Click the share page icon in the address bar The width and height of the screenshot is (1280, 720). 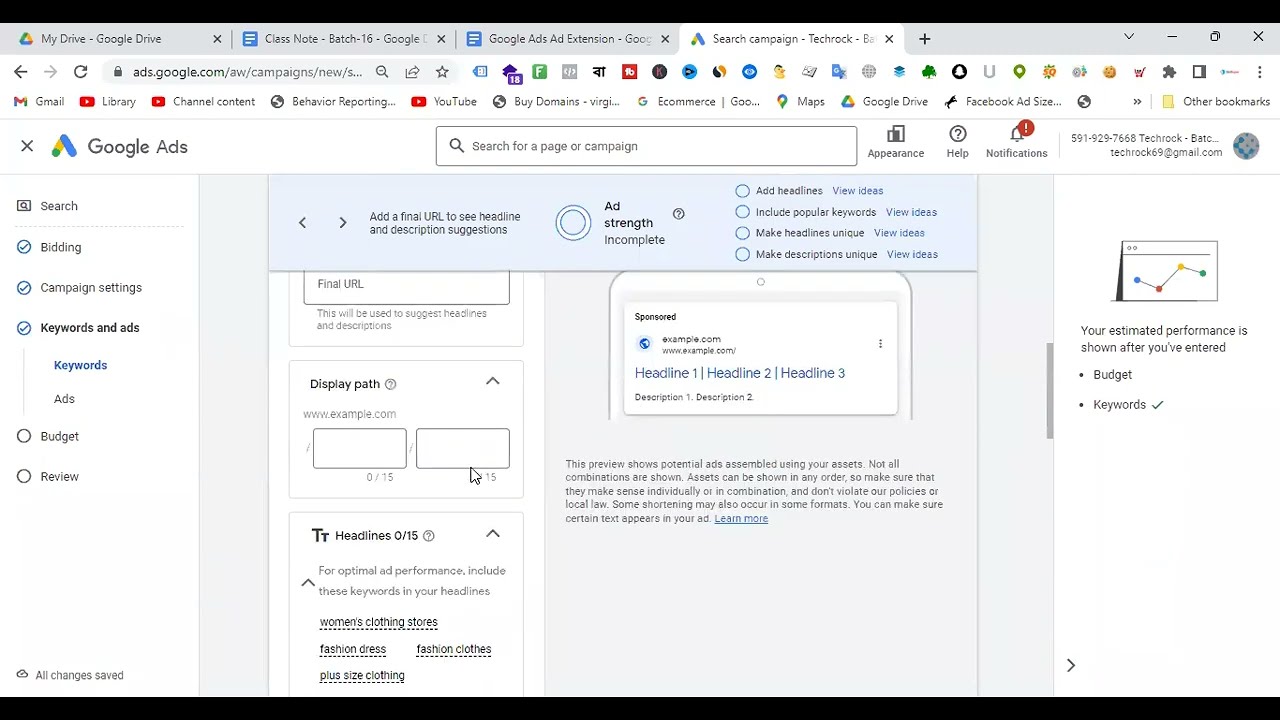[412, 72]
